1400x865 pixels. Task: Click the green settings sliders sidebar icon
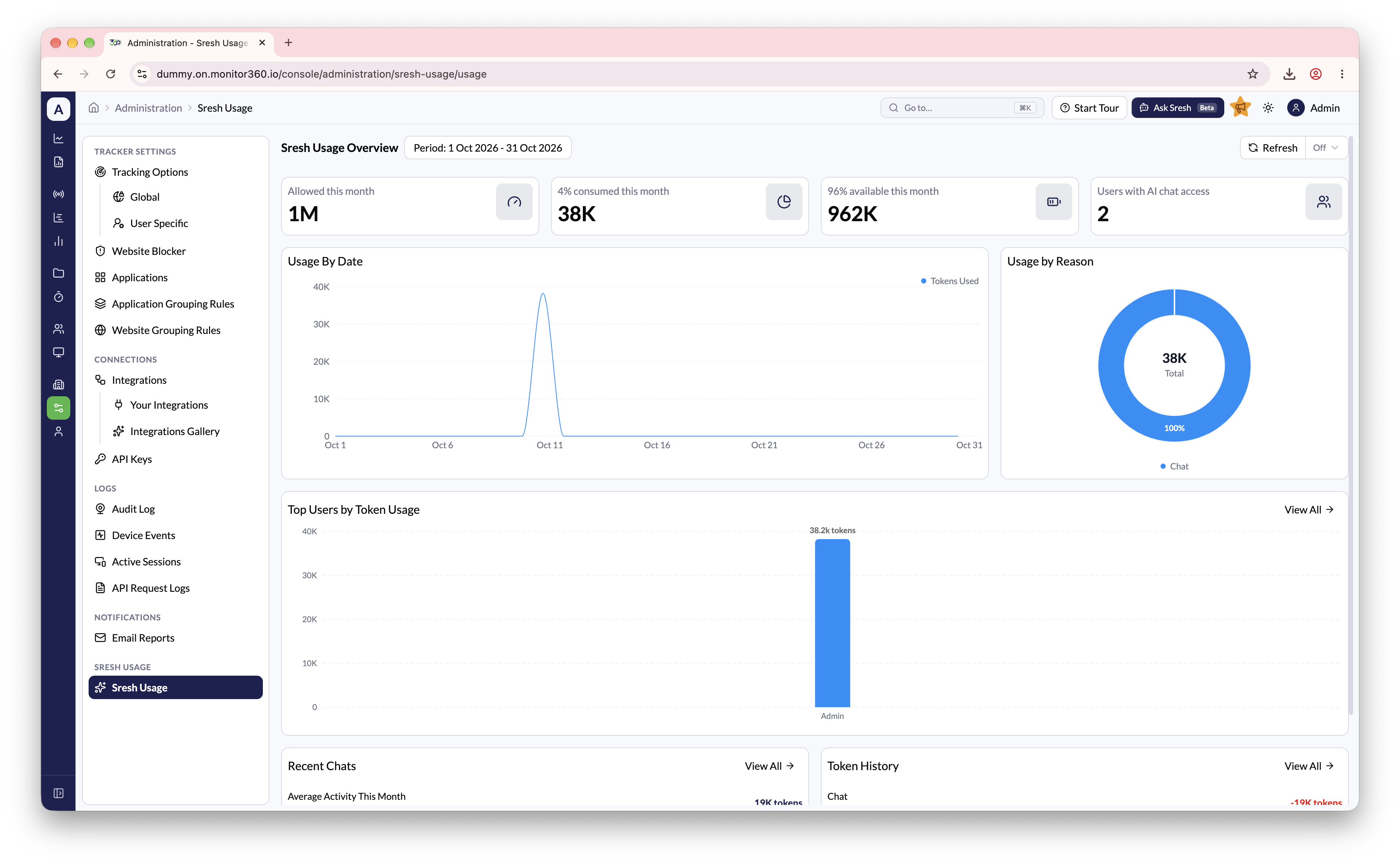[x=58, y=408]
